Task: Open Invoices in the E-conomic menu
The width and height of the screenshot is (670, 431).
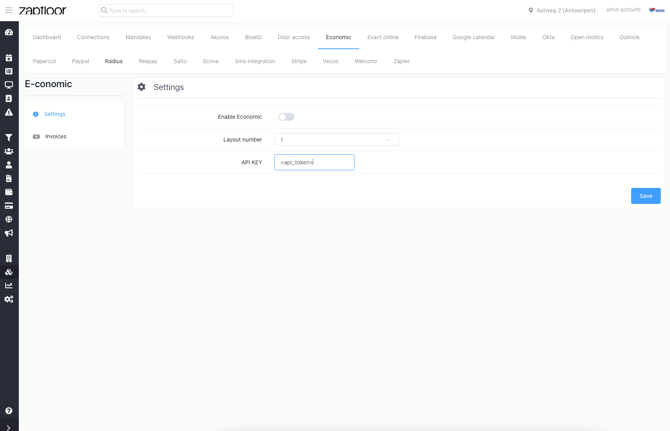Action: pyautogui.click(x=55, y=136)
